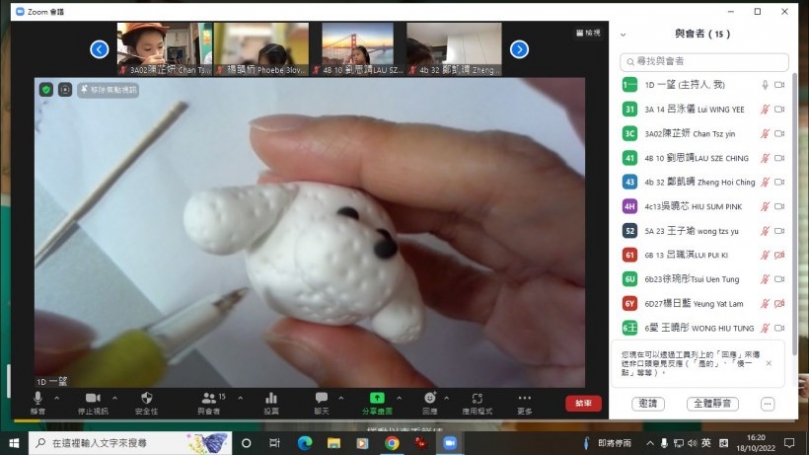The height and width of the screenshot is (455, 809).
Task: Open media player icon on taskbar
Action: pyautogui.click(x=362, y=443)
